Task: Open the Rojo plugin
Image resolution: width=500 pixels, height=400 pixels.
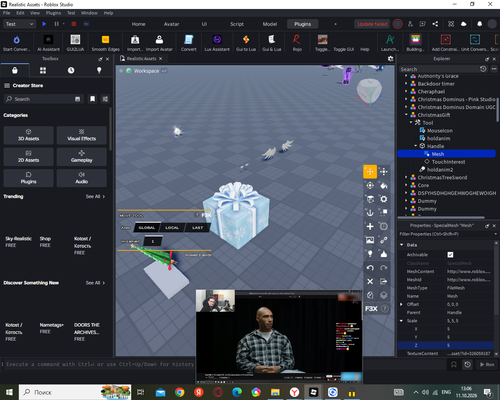Action: coord(297,43)
